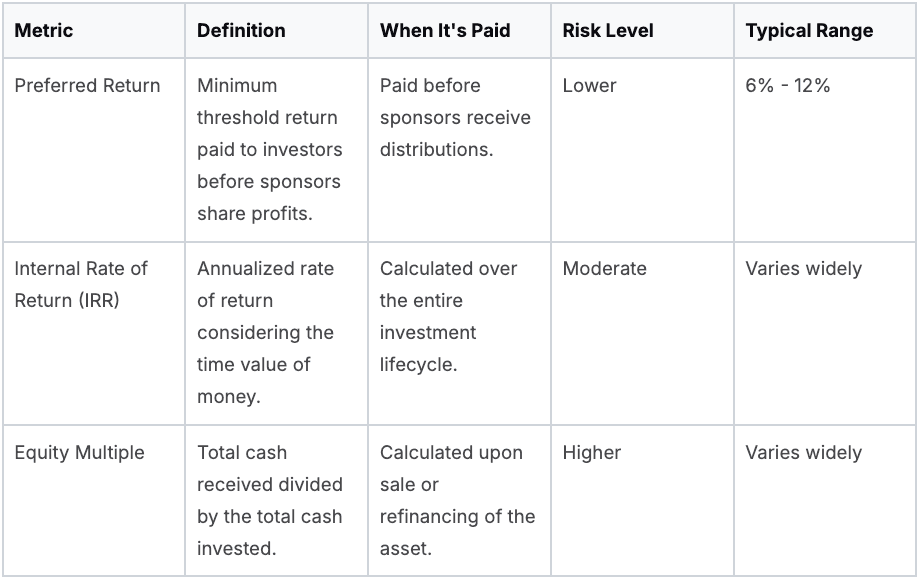The image size is (922, 582).
Task: Click the Preferred Return metric cell
Action: coord(87,85)
